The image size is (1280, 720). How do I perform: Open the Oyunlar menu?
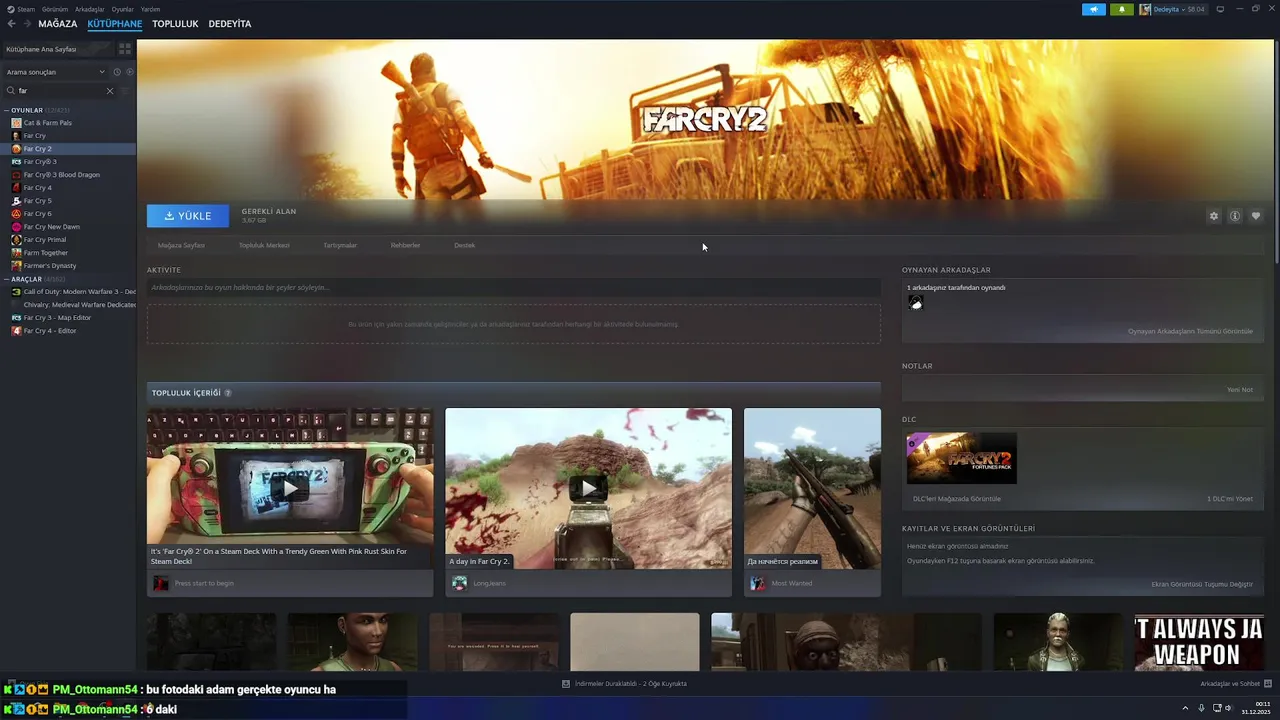tap(122, 9)
